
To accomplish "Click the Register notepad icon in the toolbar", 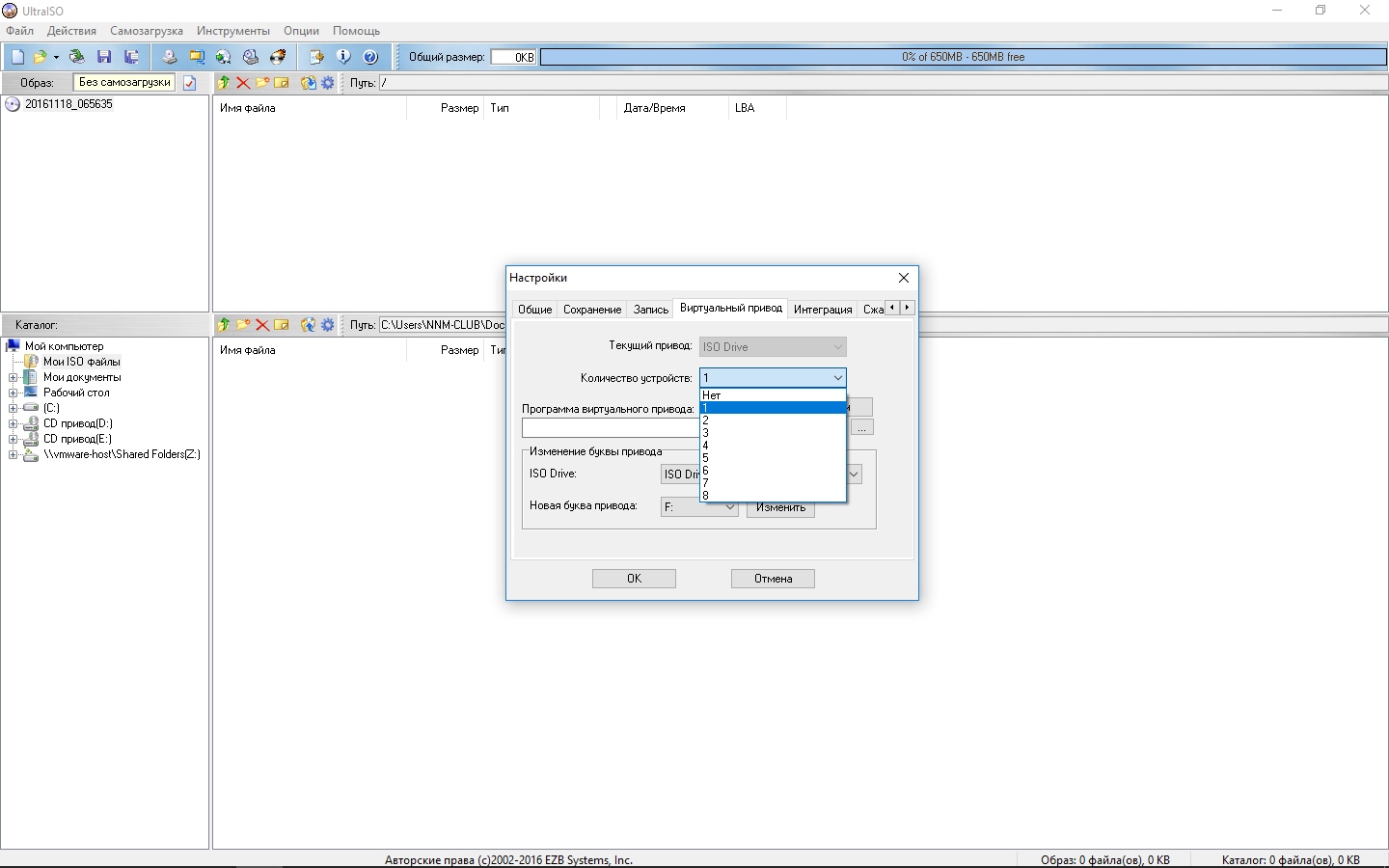I will tap(315, 57).
